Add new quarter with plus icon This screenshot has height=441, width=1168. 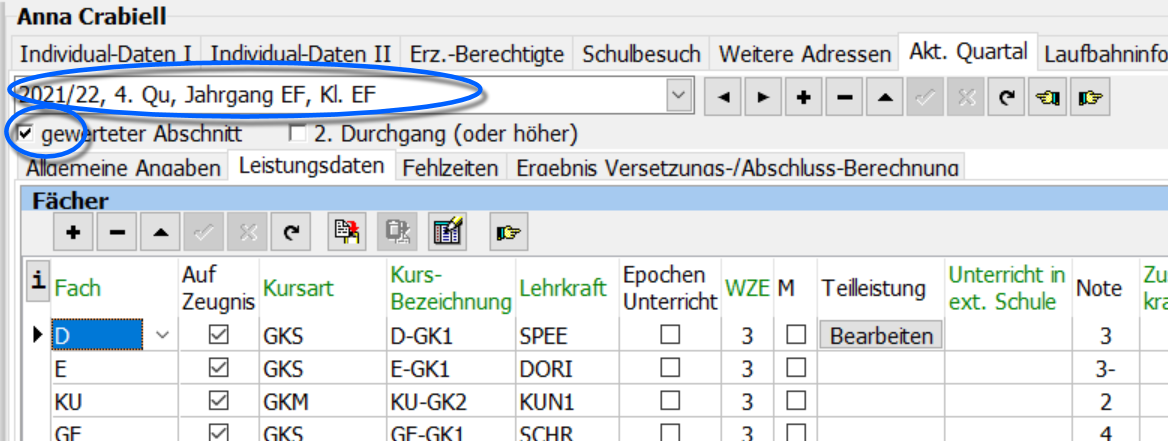(x=803, y=98)
